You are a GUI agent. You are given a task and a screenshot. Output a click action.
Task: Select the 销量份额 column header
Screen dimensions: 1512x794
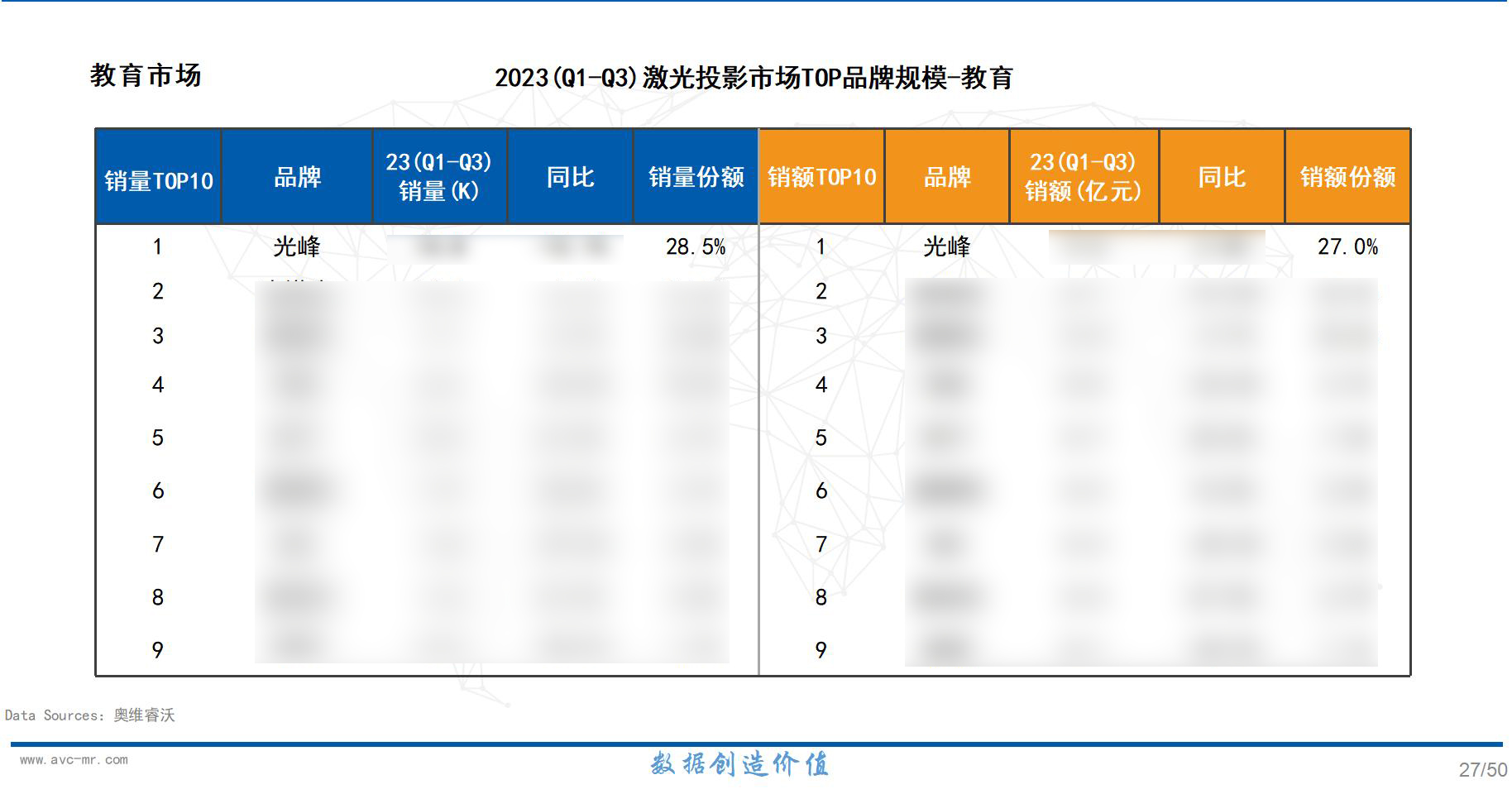pyautogui.click(x=697, y=176)
